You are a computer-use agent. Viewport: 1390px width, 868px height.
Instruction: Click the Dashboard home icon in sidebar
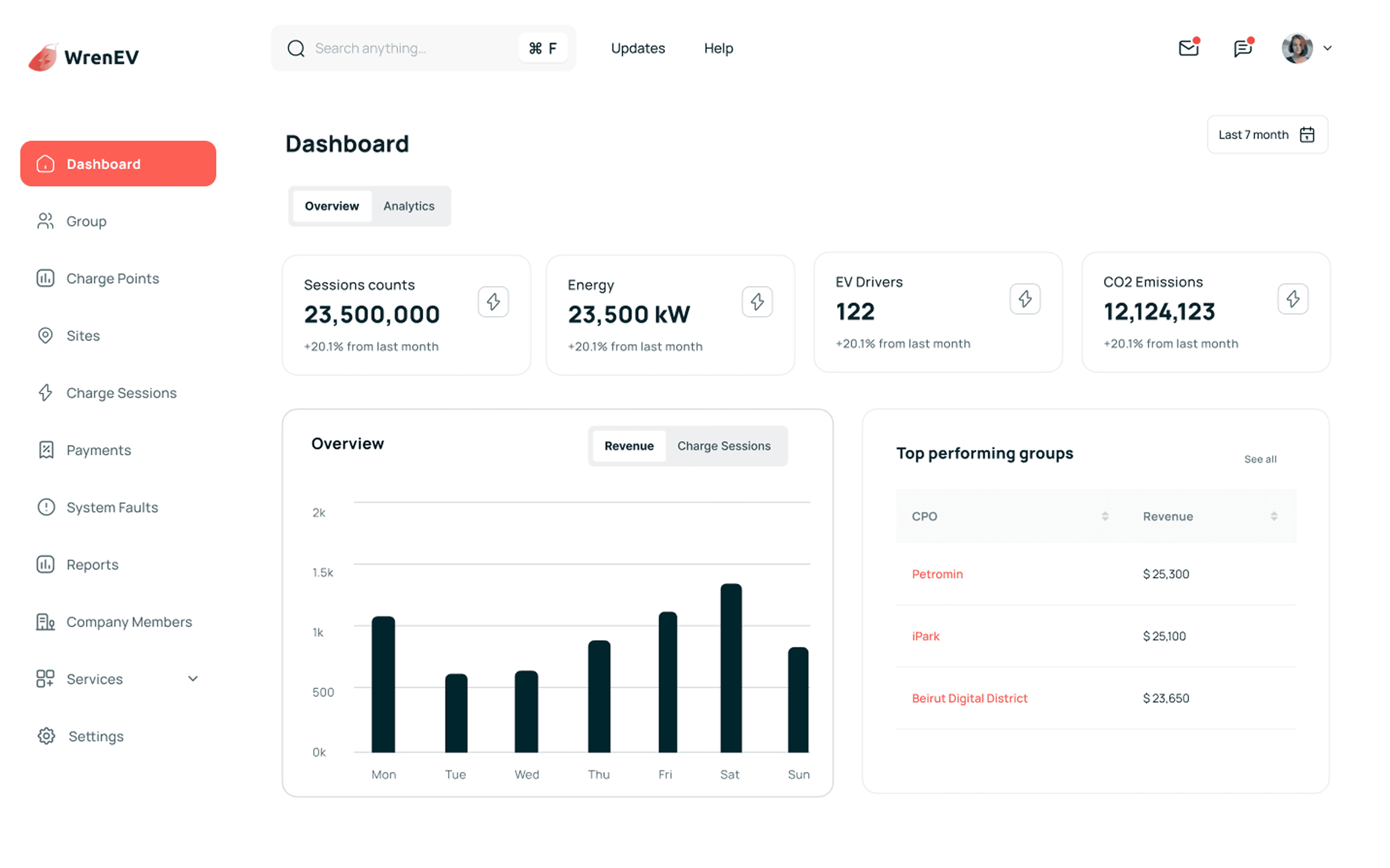tap(45, 164)
